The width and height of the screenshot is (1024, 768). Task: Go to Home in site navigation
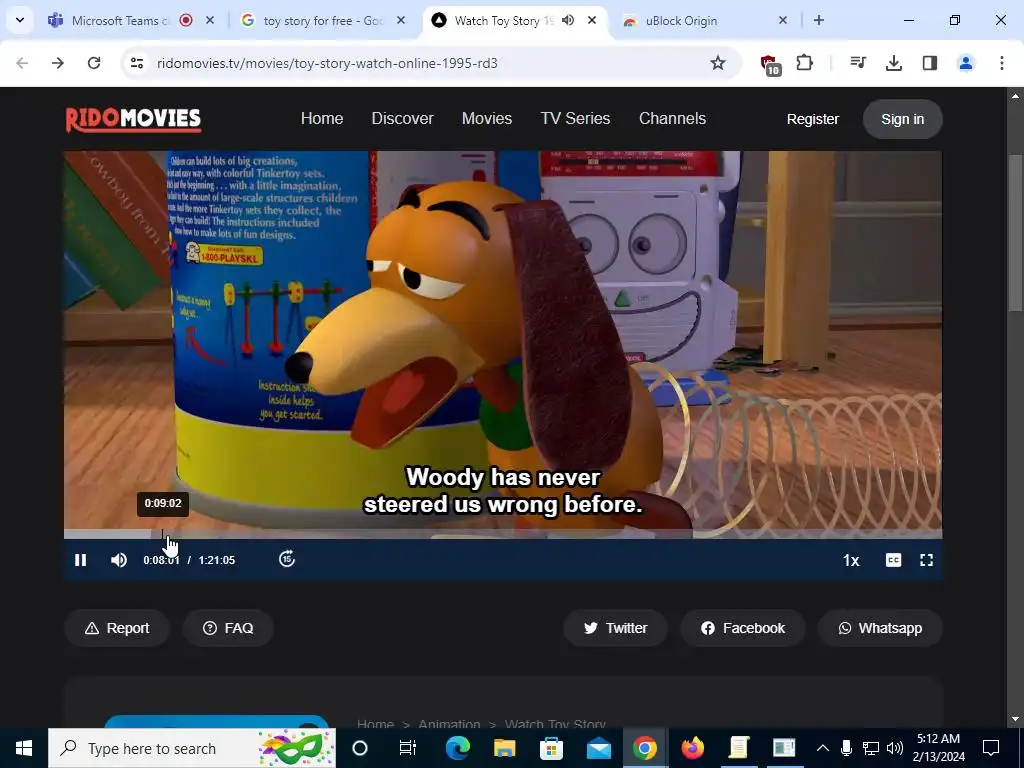tap(322, 118)
